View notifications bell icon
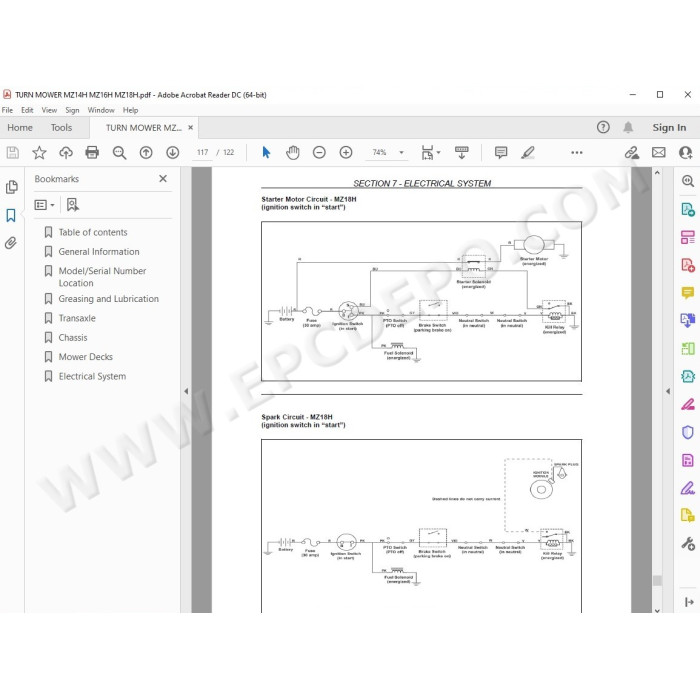The image size is (700, 700). 628,128
